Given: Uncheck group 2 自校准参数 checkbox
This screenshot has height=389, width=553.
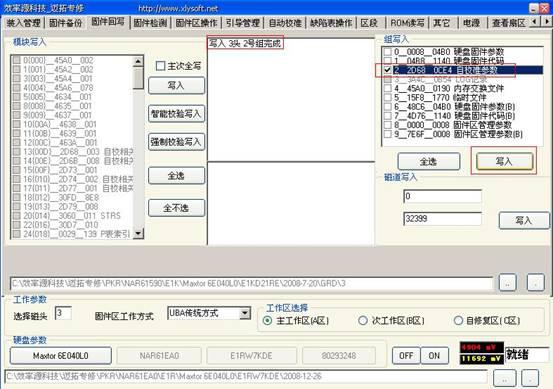Looking at the screenshot, I should click(x=387, y=70).
